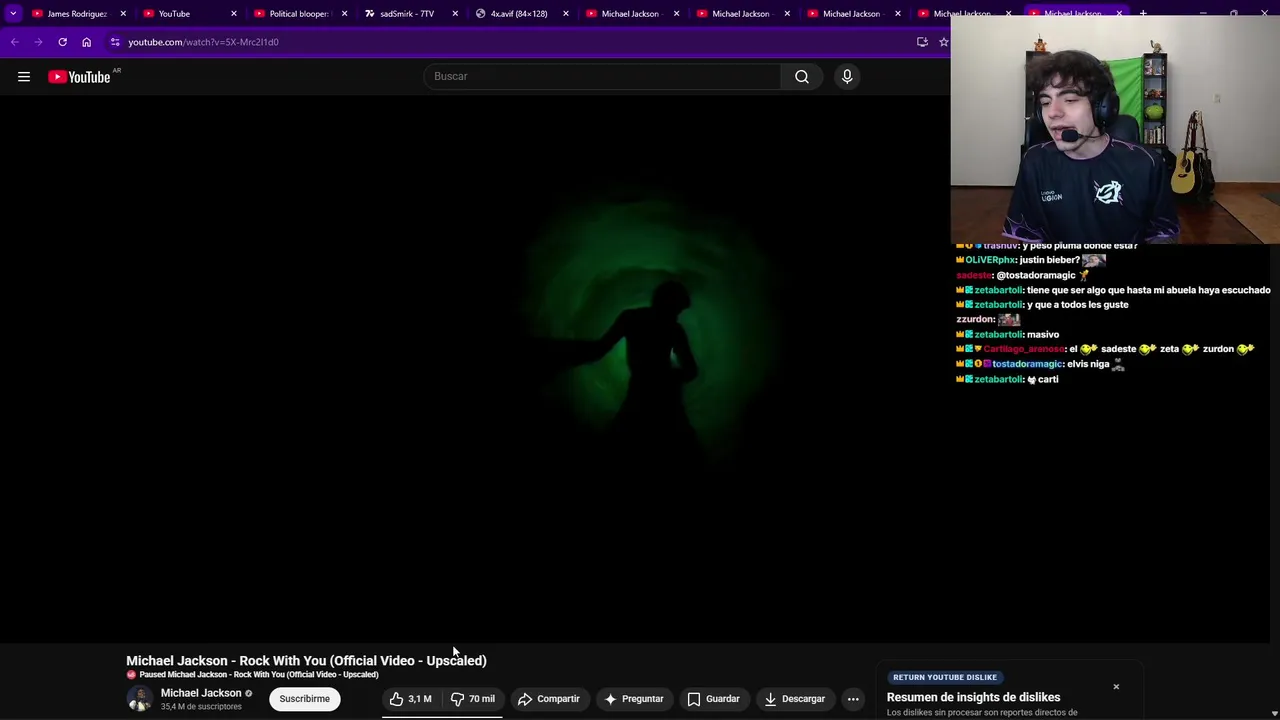Click the video title text
1280x720 pixels.
[x=306, y=661]
